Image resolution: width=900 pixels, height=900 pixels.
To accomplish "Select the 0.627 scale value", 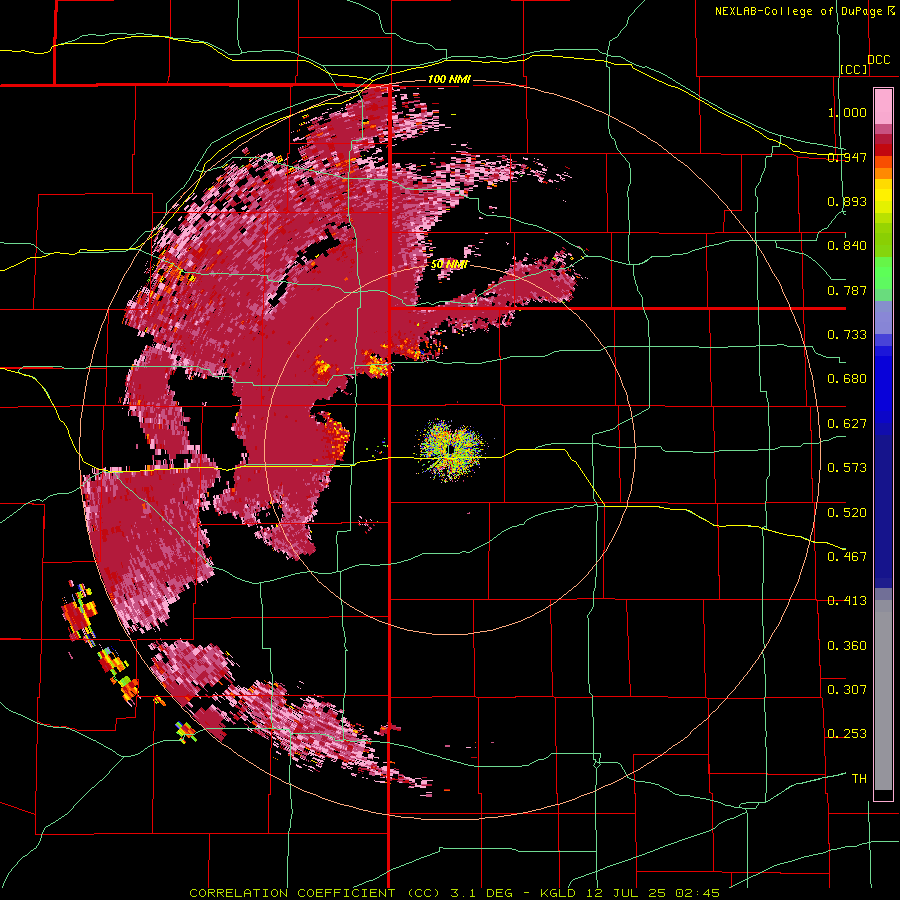I will point(847,424).
